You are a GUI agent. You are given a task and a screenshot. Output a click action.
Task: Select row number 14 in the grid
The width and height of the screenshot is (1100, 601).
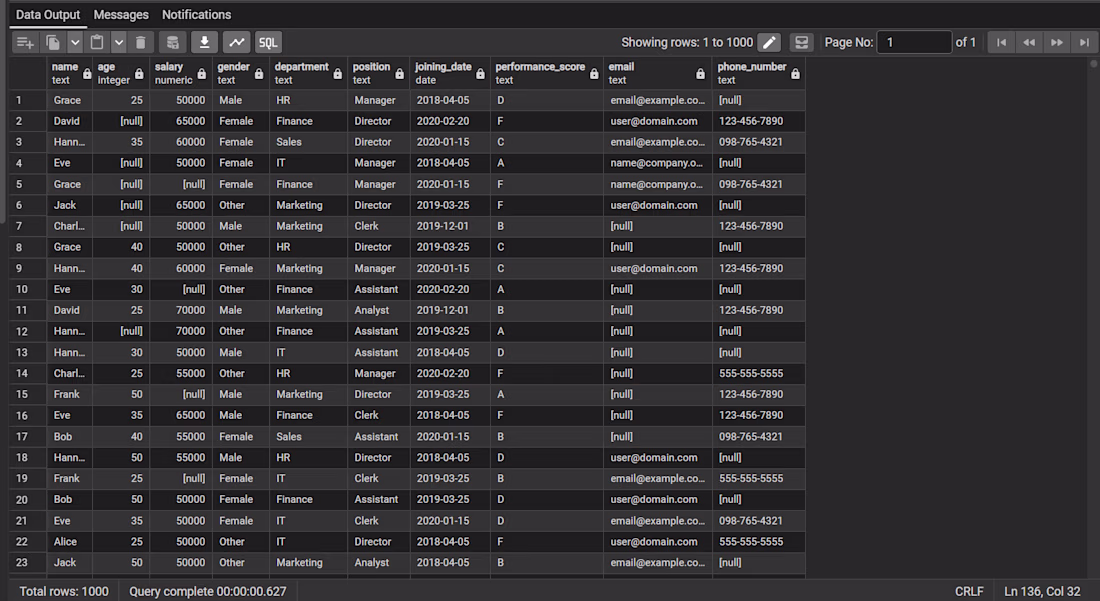(27, 374)
